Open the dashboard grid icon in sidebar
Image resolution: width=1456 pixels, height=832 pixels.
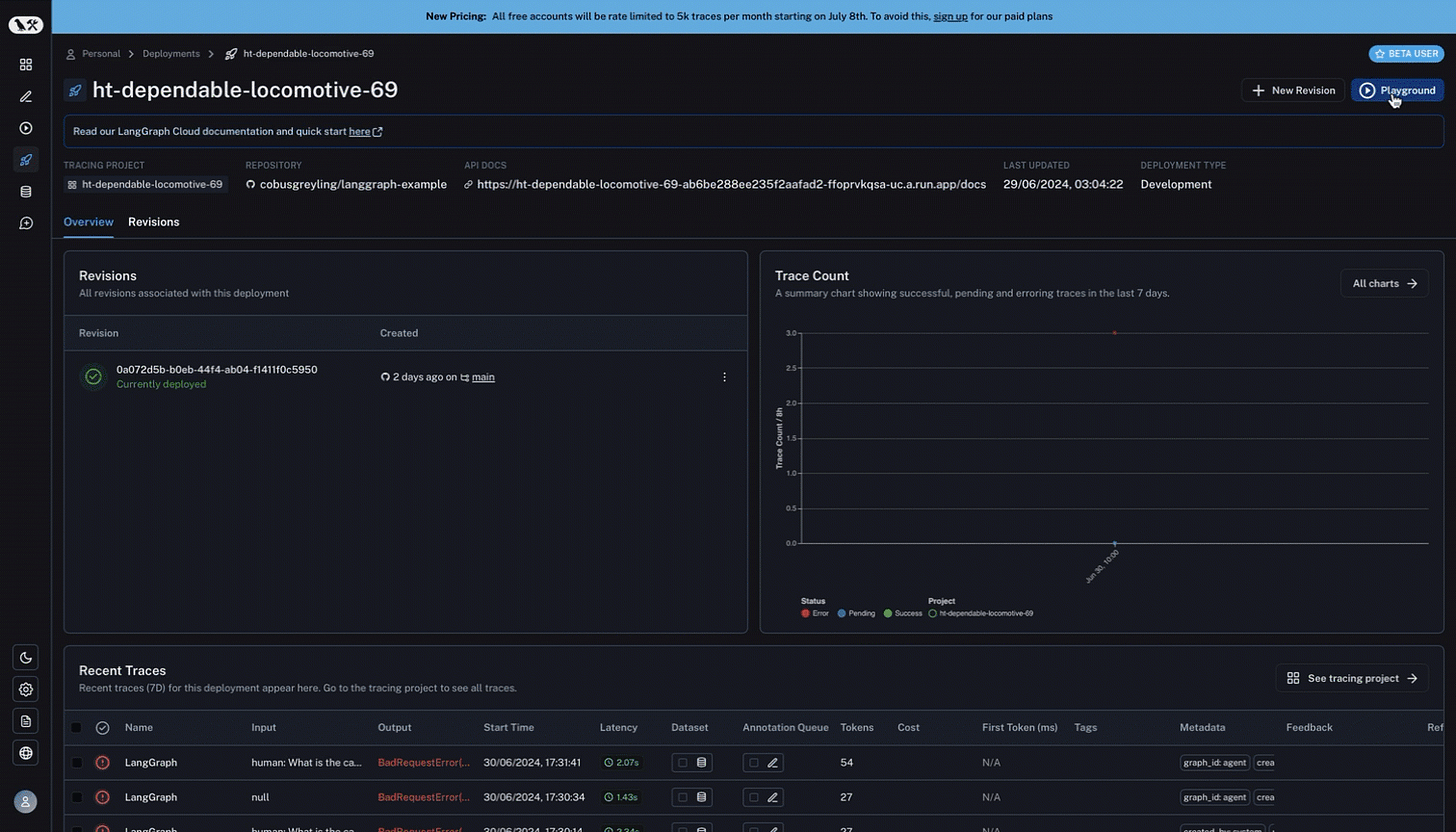(26, 65)
